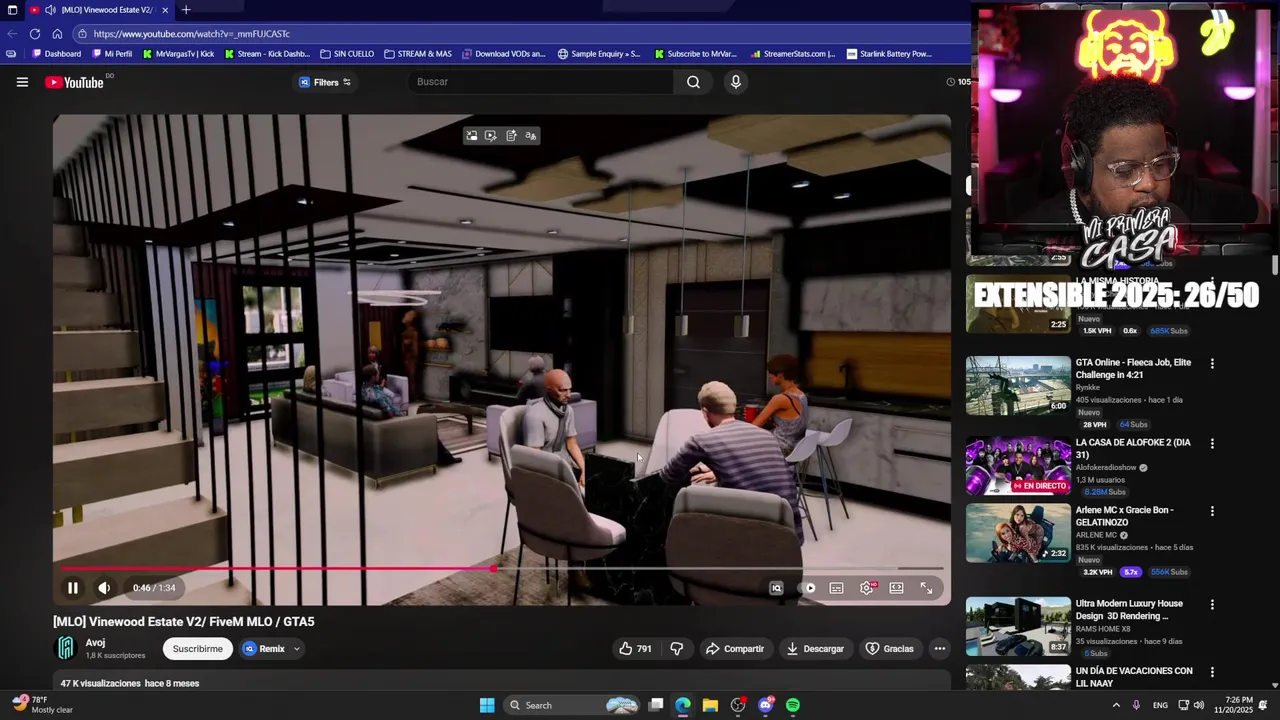
Task: Mute the video with the speaker icon
Action: (104, 588)
